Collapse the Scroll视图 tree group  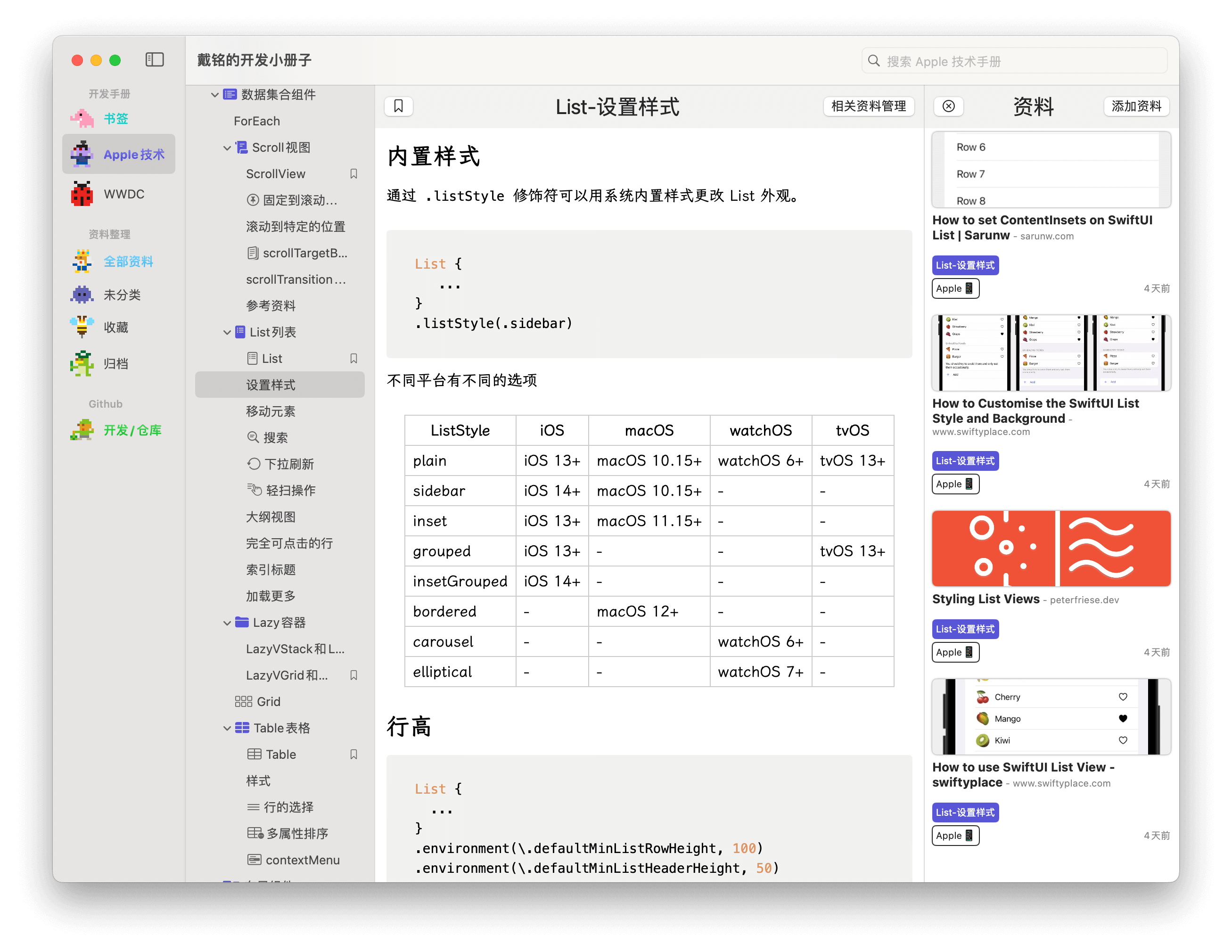[x=227, y=148]
